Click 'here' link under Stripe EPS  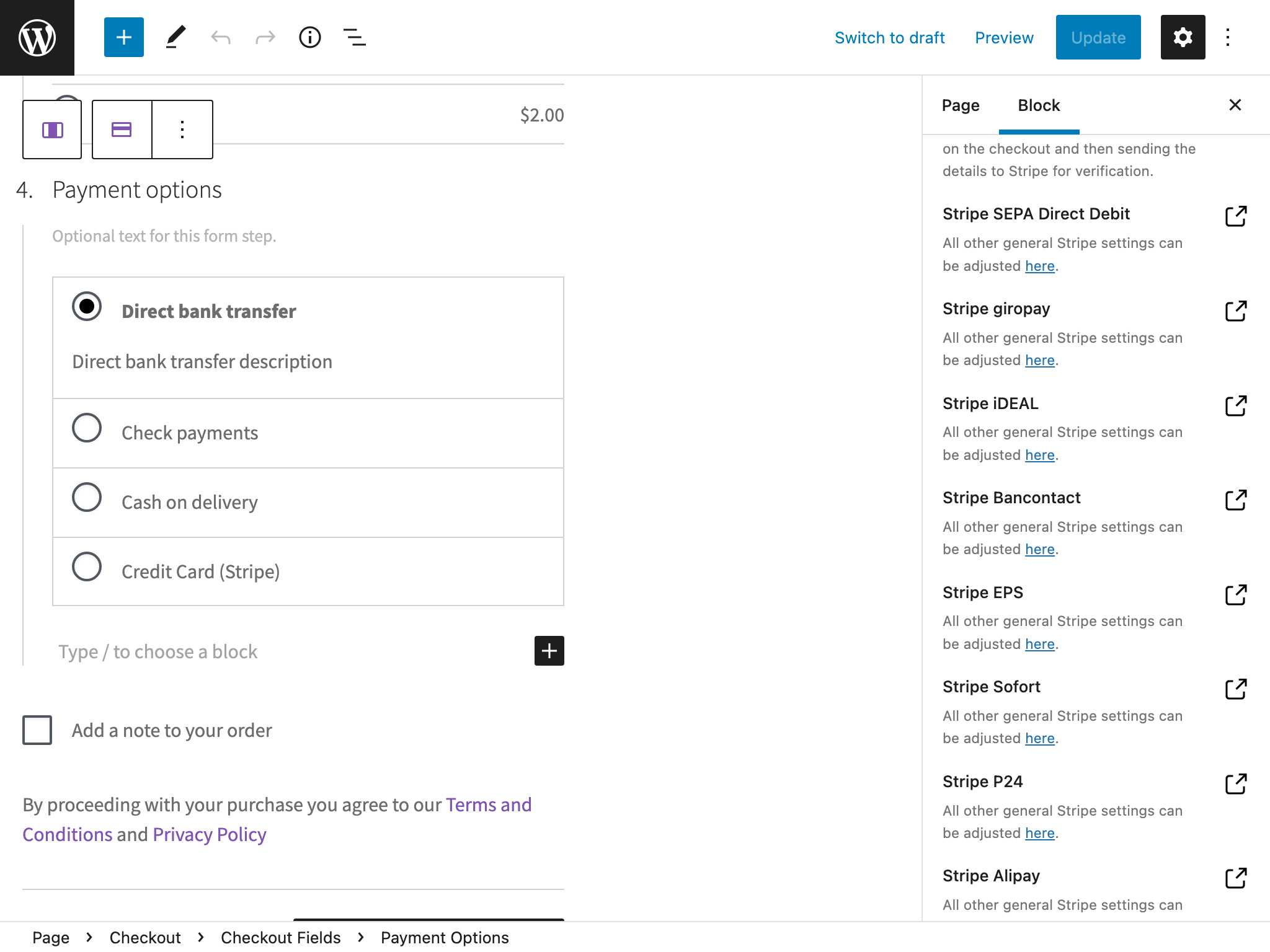point(1040,644)
